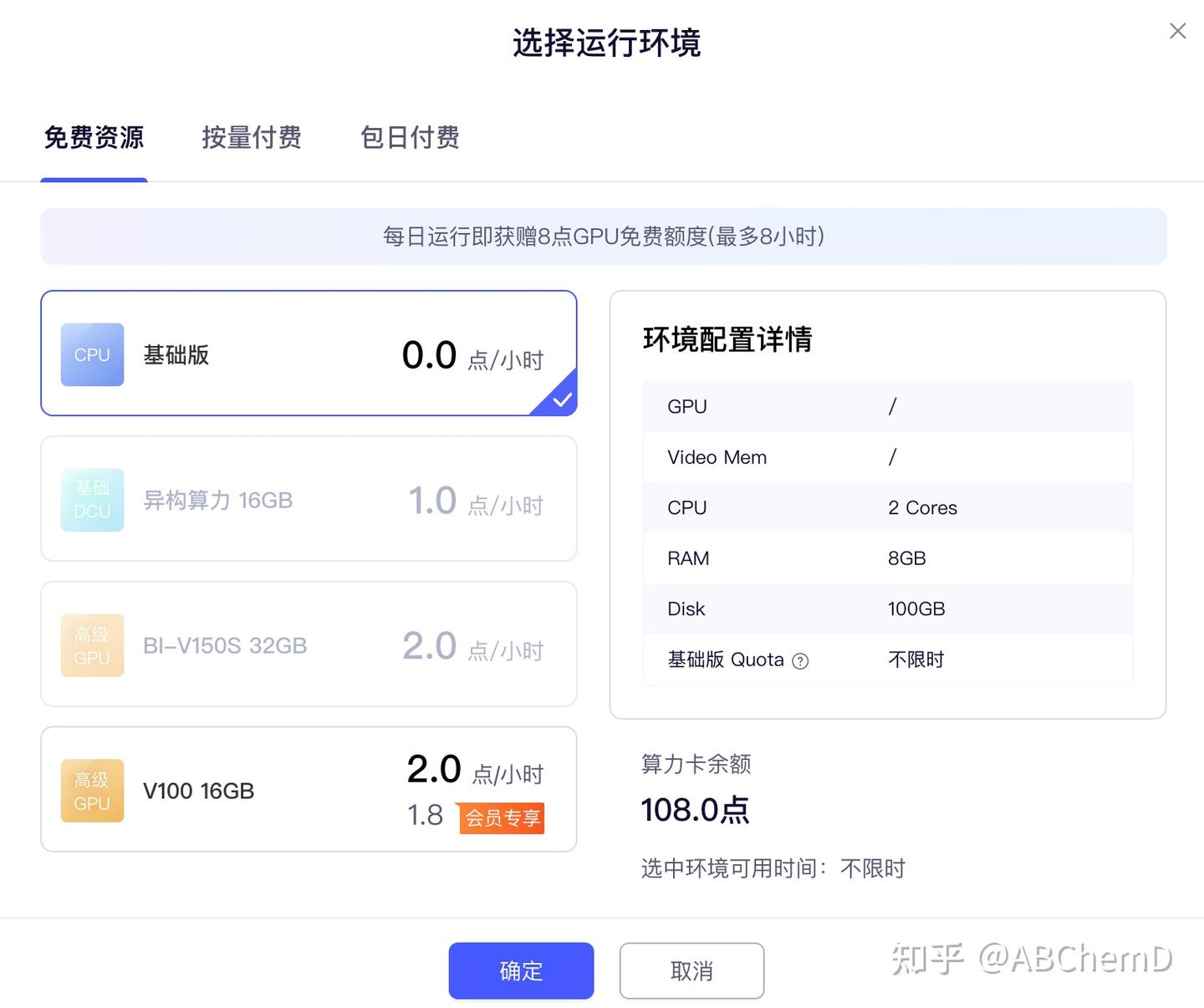This screenshot has height=1008, width=1204.
Task: Open the 基础版 Quota help question mark
Action: pyautogui.click(x=800, y=660)
